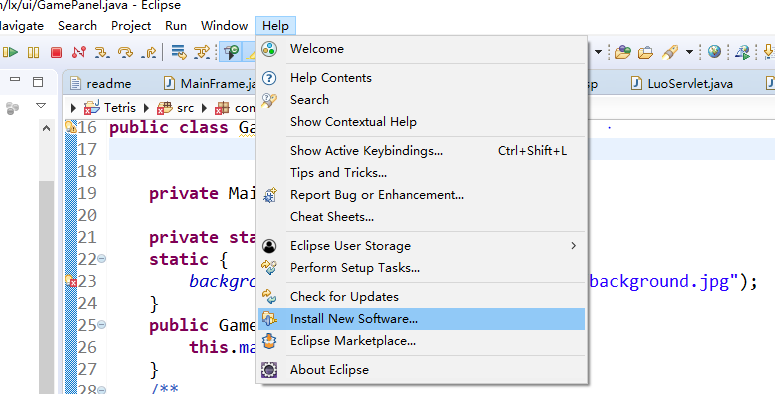Collapse the fold marker at line 22
The image size is (775, 394).
pyautogui.click(x=101, y=259)
